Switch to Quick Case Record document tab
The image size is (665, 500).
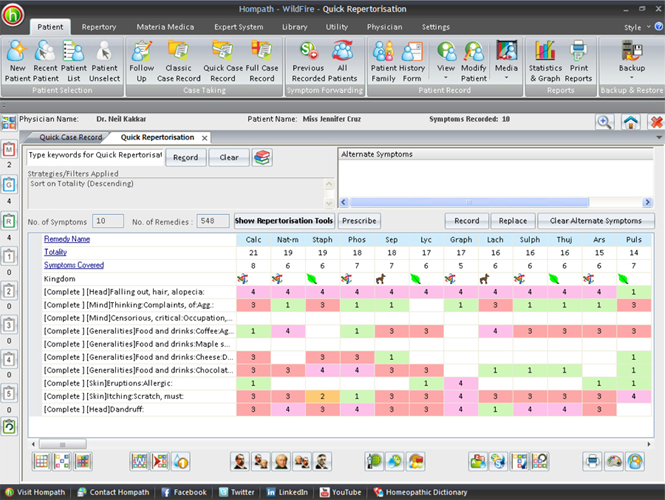click(71, 137)
